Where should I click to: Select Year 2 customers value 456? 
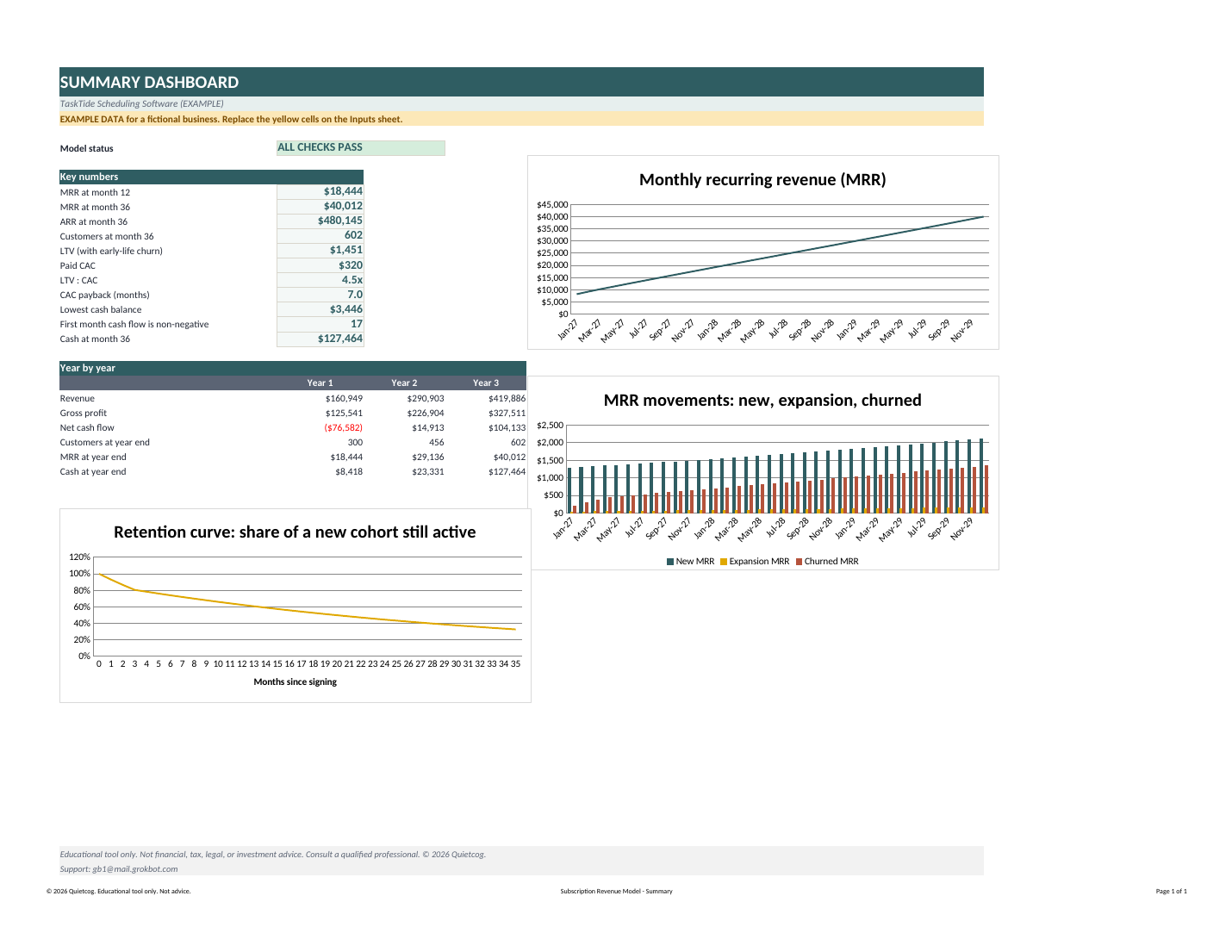(437, 443)
